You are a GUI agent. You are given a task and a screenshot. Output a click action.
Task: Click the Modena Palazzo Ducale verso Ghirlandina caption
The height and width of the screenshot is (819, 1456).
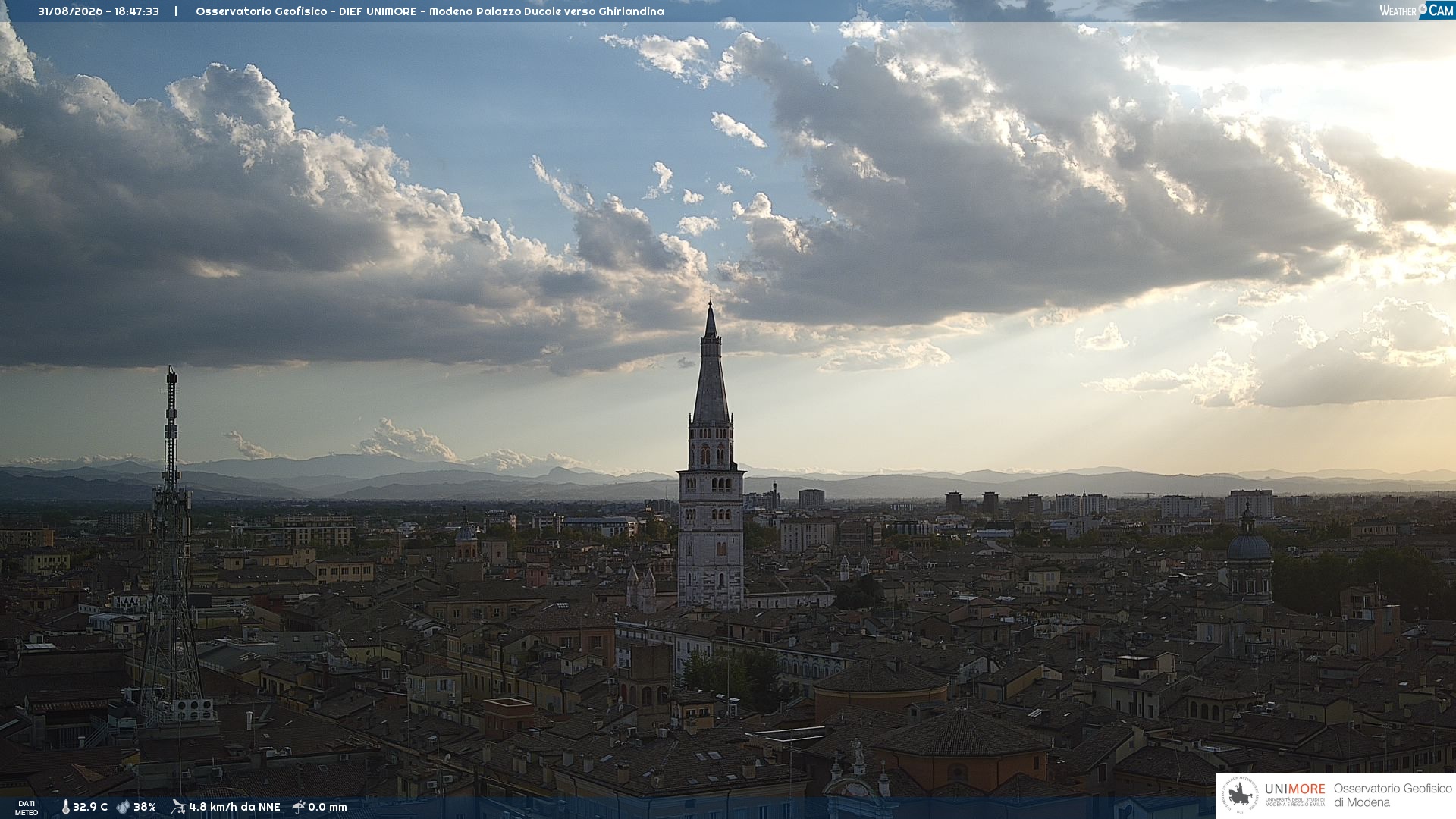(546, 11)
